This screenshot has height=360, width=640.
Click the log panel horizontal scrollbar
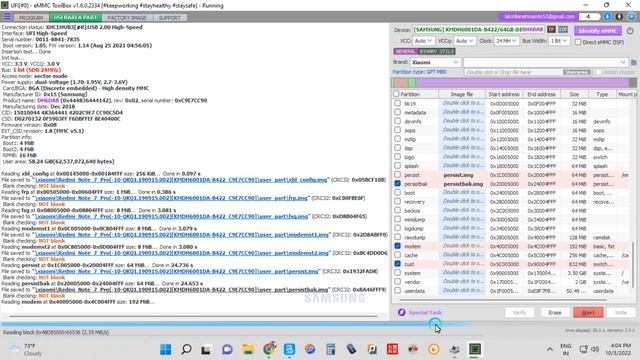(x=193, y=316)
